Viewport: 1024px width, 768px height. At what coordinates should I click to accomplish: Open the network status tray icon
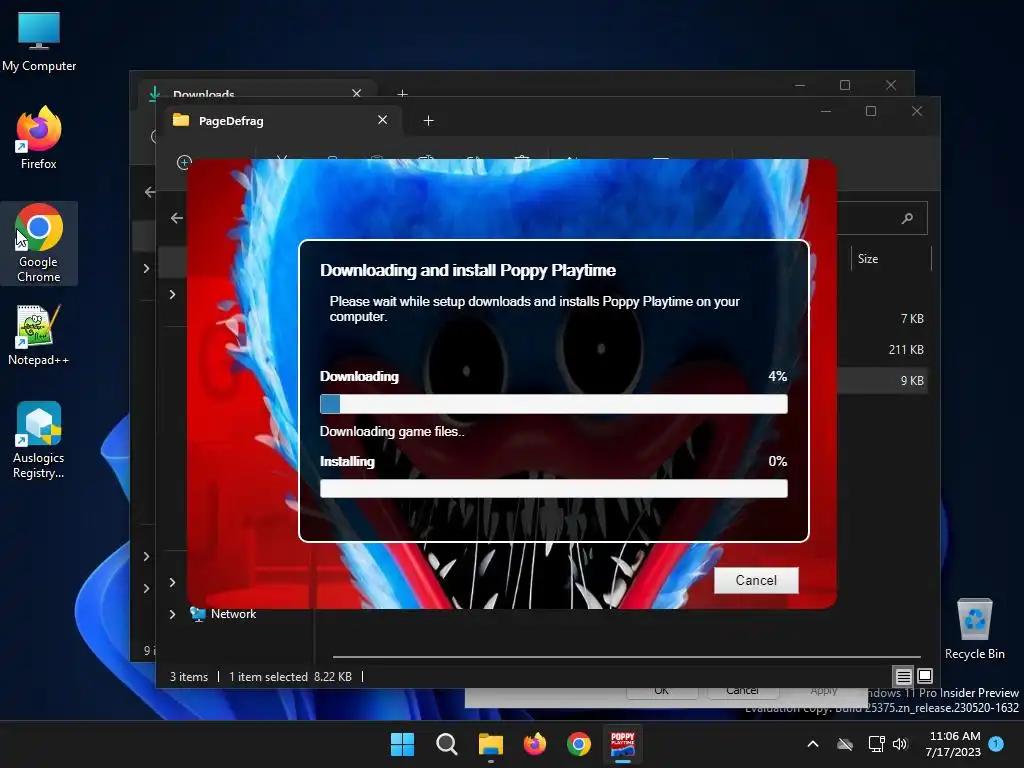pos(876,744)
